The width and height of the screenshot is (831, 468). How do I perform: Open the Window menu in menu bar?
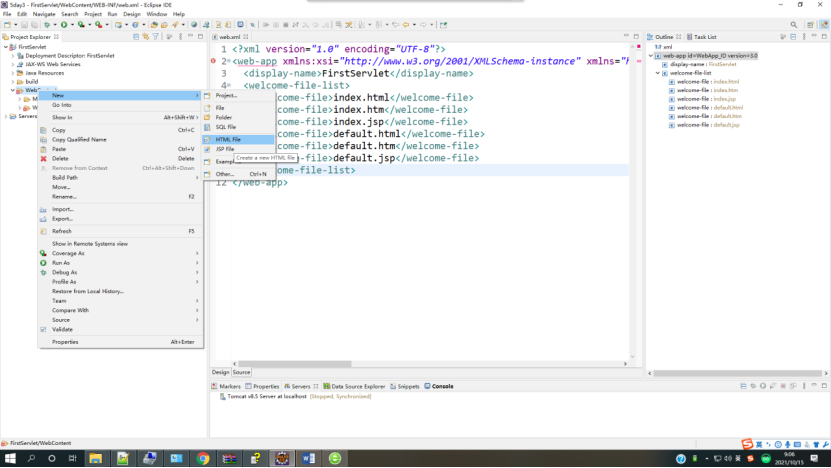pyautogui.click(x=156, y=14)
